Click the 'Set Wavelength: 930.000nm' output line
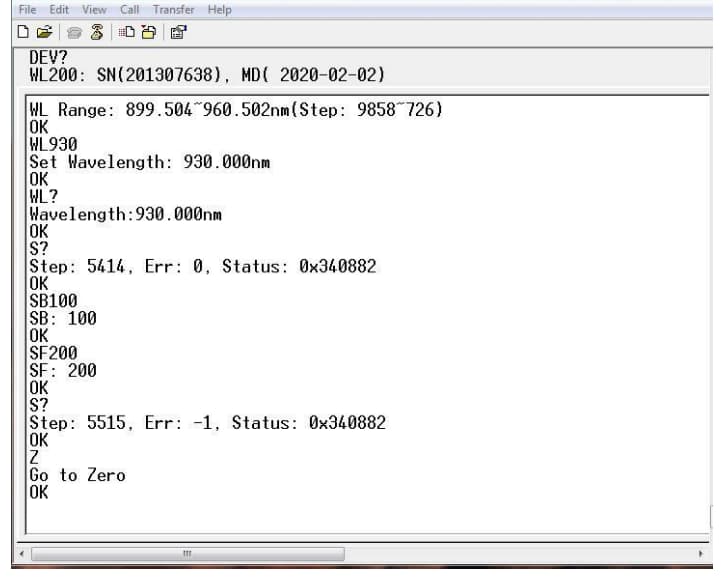722x578 pixels. 150,162
